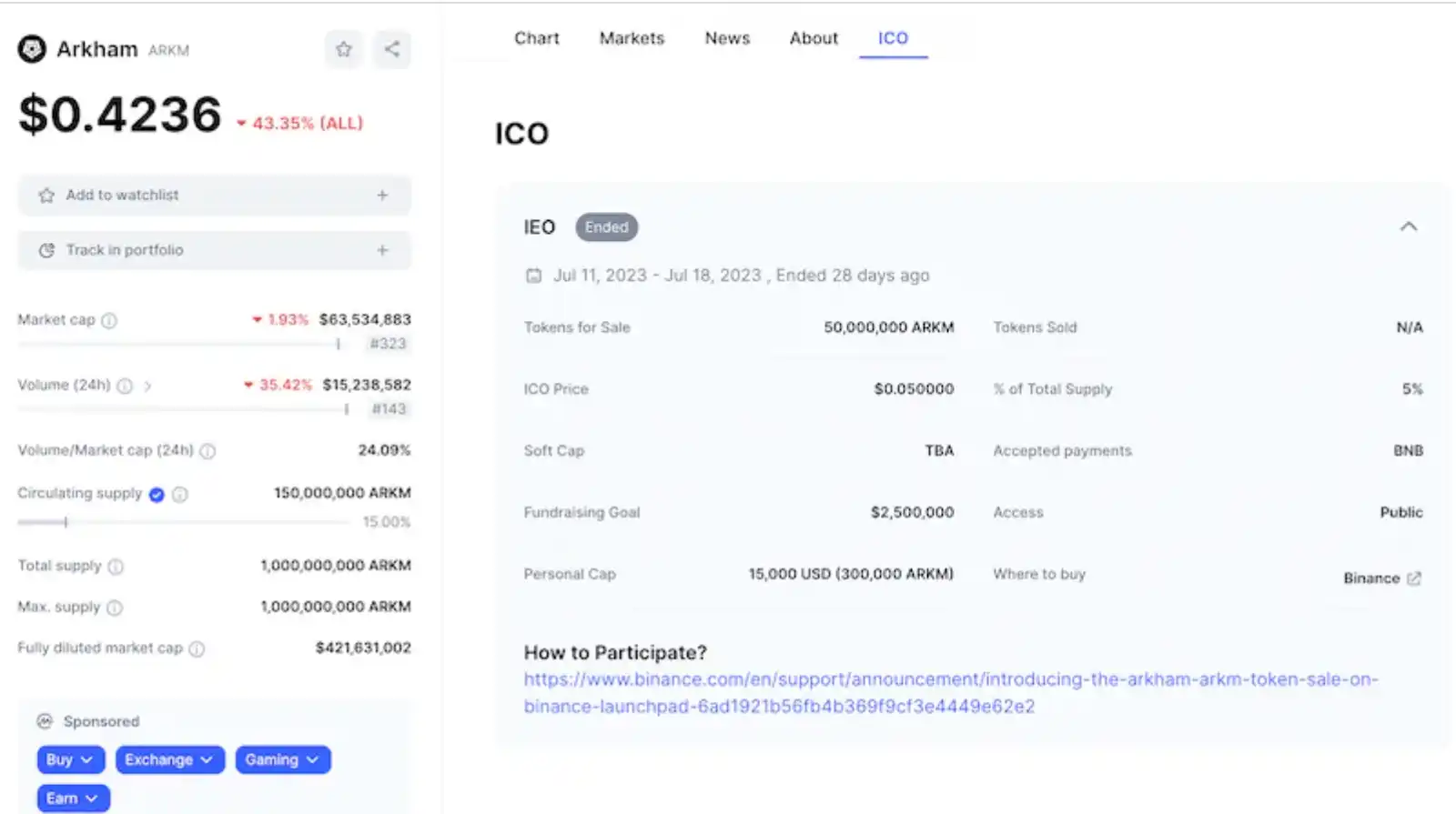Click Personal Cap 15,000 USD value
The image size is (1456, 814).
pyautogui.click(x=851, y=575)
